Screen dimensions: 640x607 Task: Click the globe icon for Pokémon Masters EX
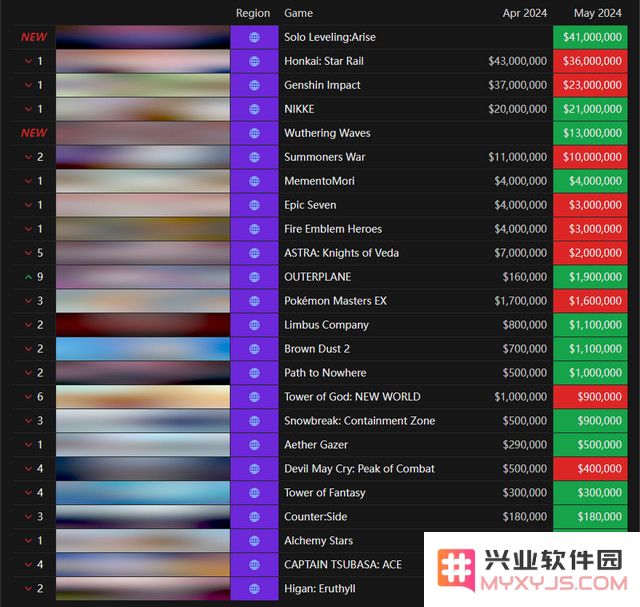254,301
